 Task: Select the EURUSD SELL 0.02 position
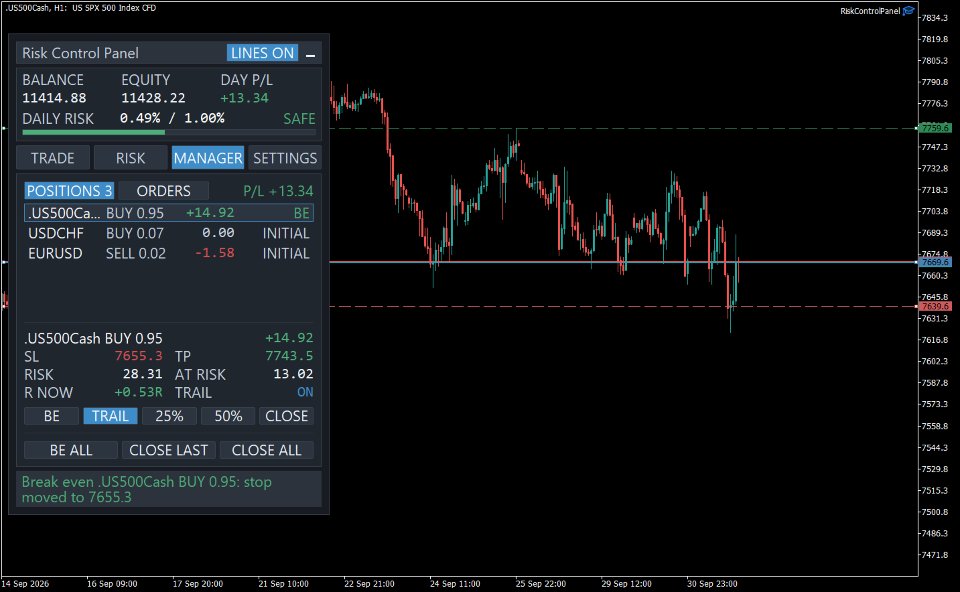(x=169, y=253)
